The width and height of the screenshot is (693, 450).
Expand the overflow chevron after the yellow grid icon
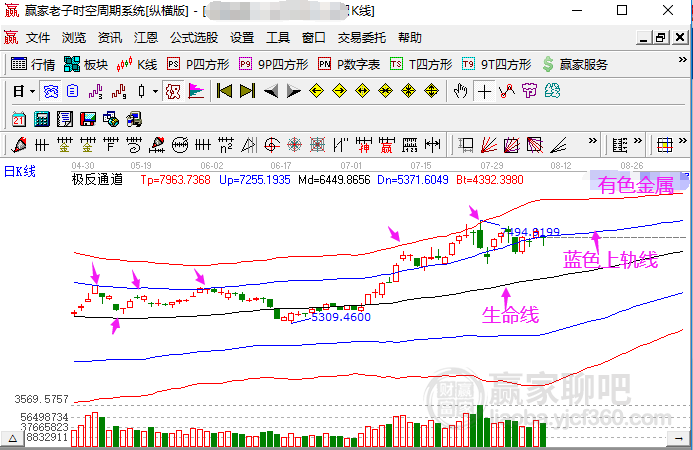(x=682, y=141)
